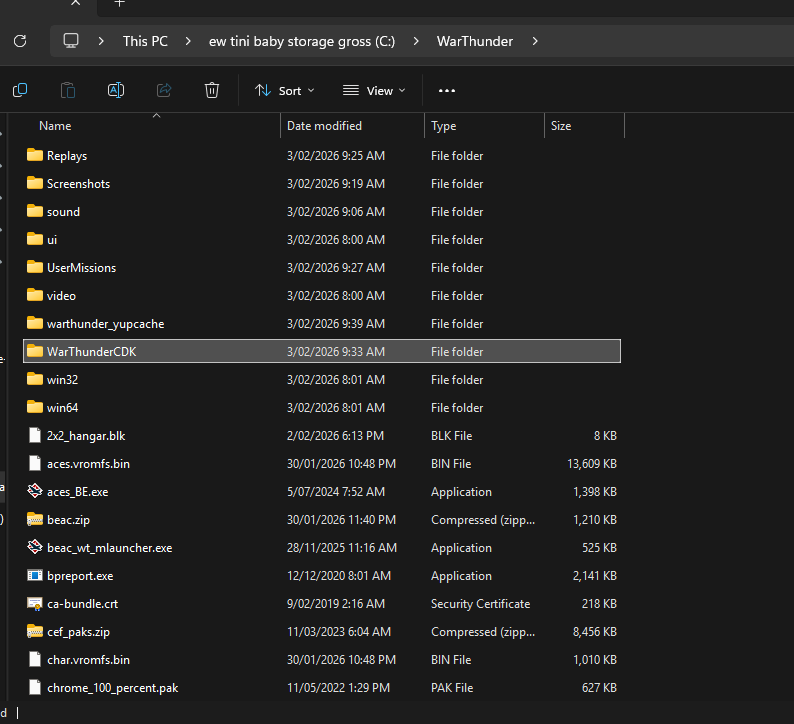Image resolution: width=794 pixels, height=724 pixels.
Task: Go to the C: drive breadcrumb
Action: (302, 41)
